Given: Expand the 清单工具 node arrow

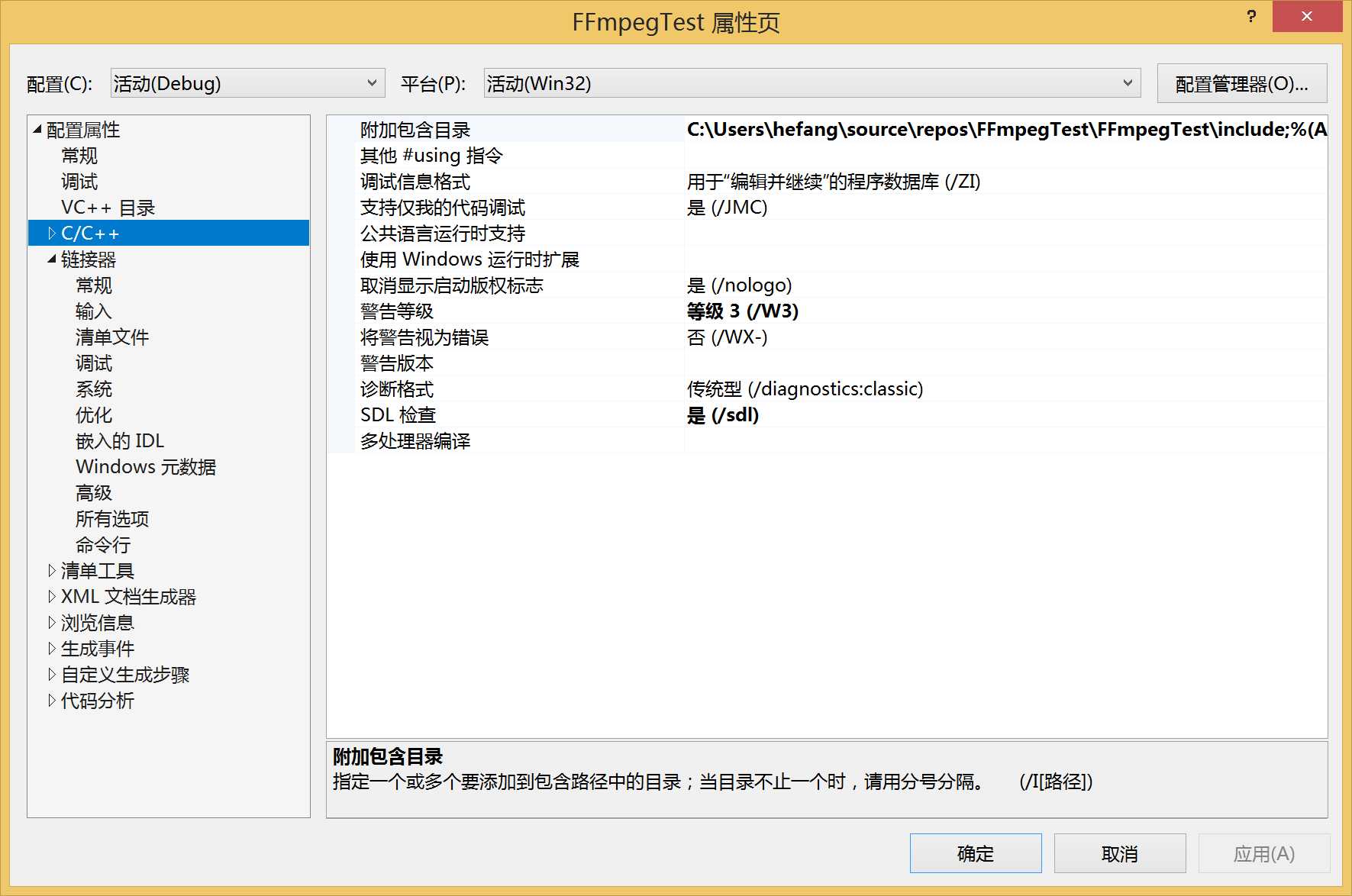Looking at the screenshot, I should click(x=52, y=571).
